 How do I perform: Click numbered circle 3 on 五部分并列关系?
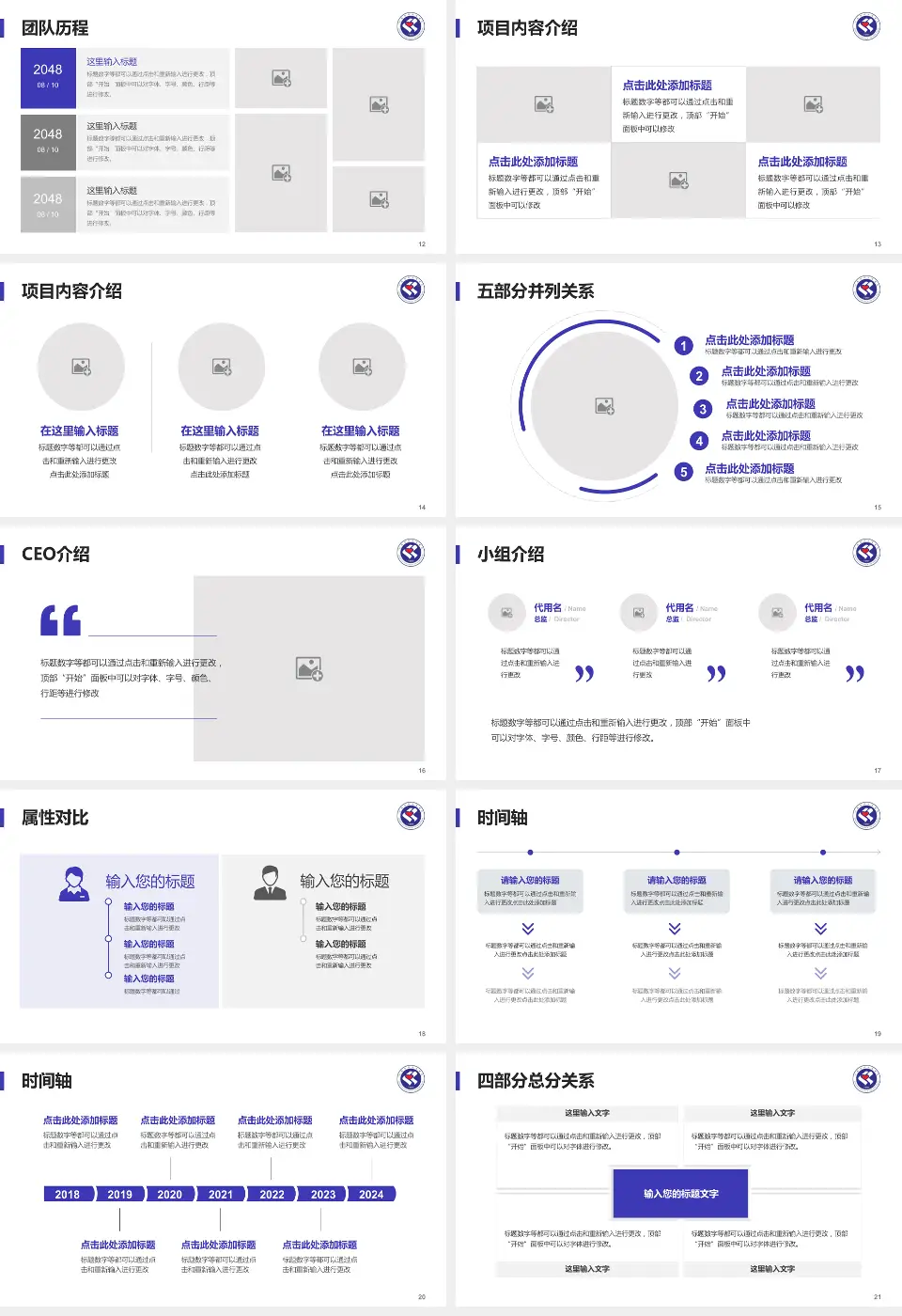pos(703,409)
